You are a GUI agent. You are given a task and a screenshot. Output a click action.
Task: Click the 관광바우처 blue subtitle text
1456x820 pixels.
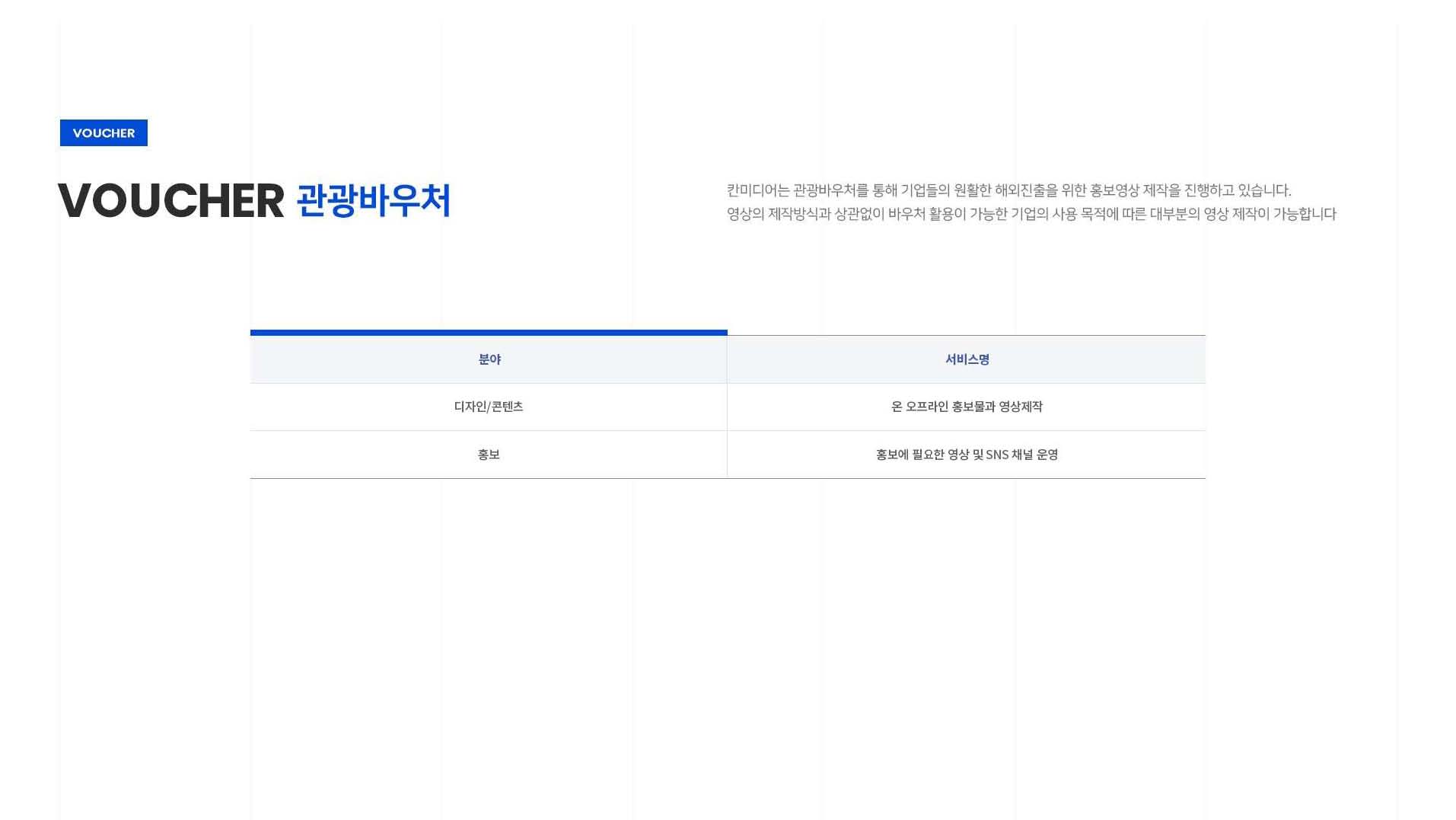pos(373,203)
